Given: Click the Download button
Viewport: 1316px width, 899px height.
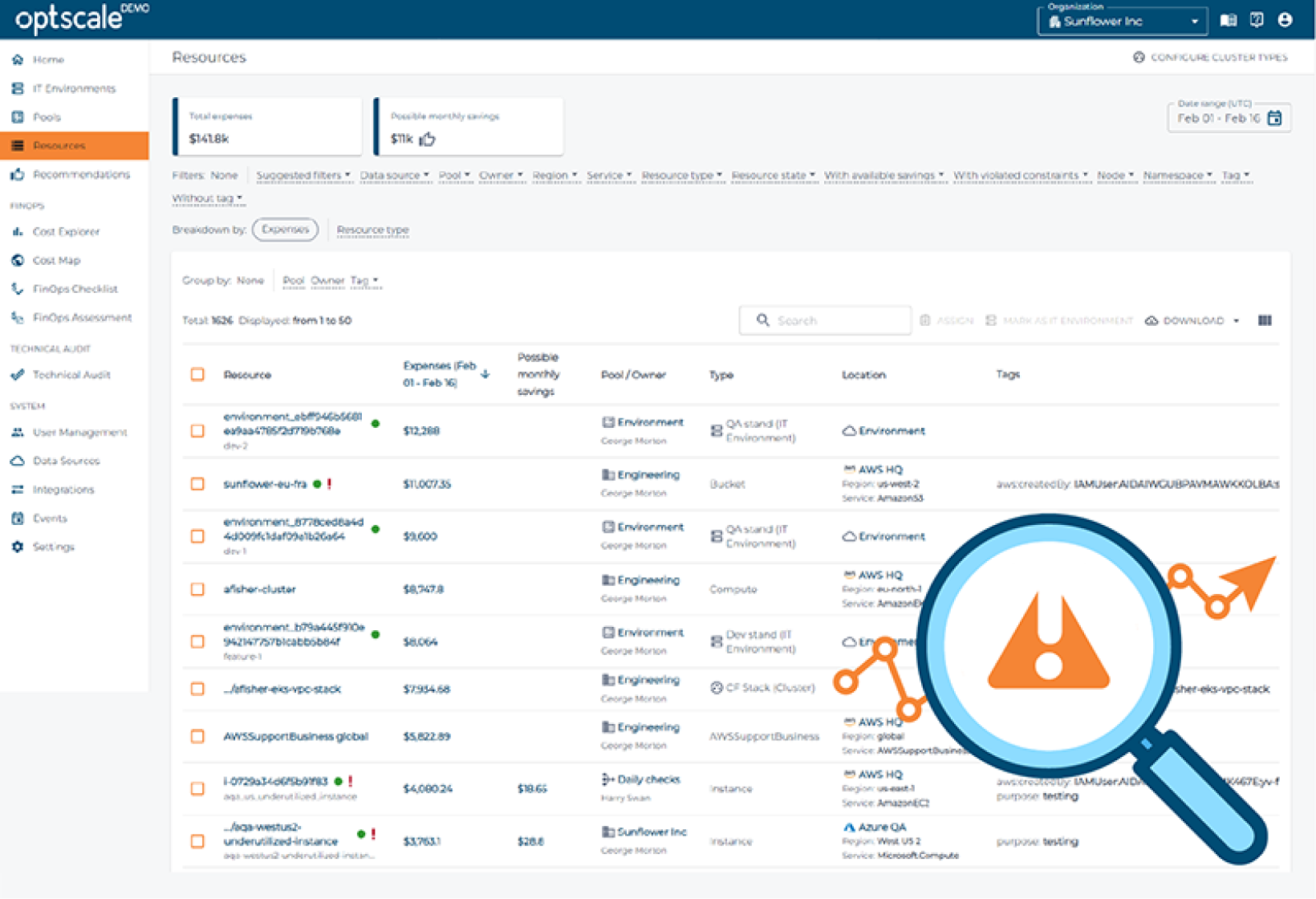Looking at the screenshot, I should (1192, 320).
